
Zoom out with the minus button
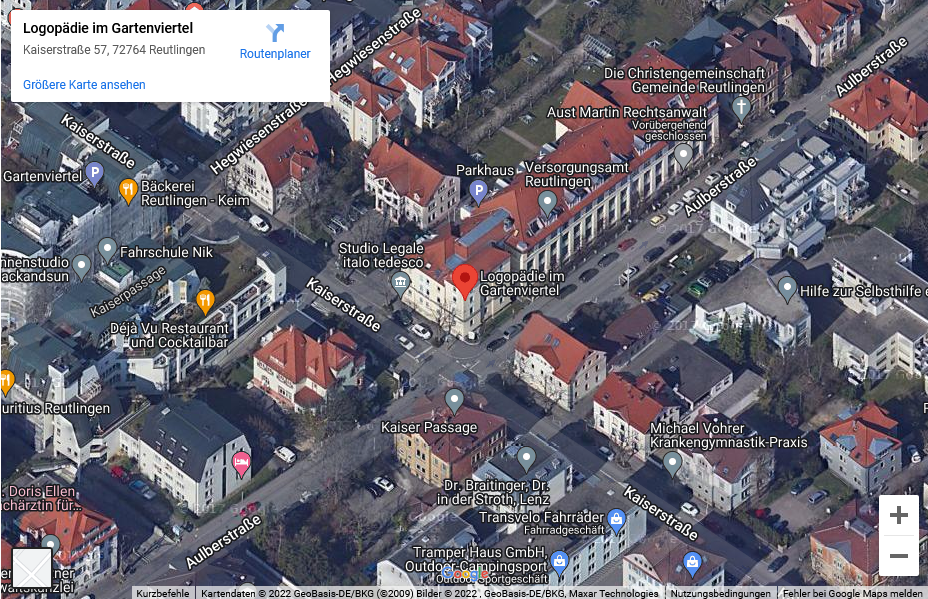(x=898, y=556)
